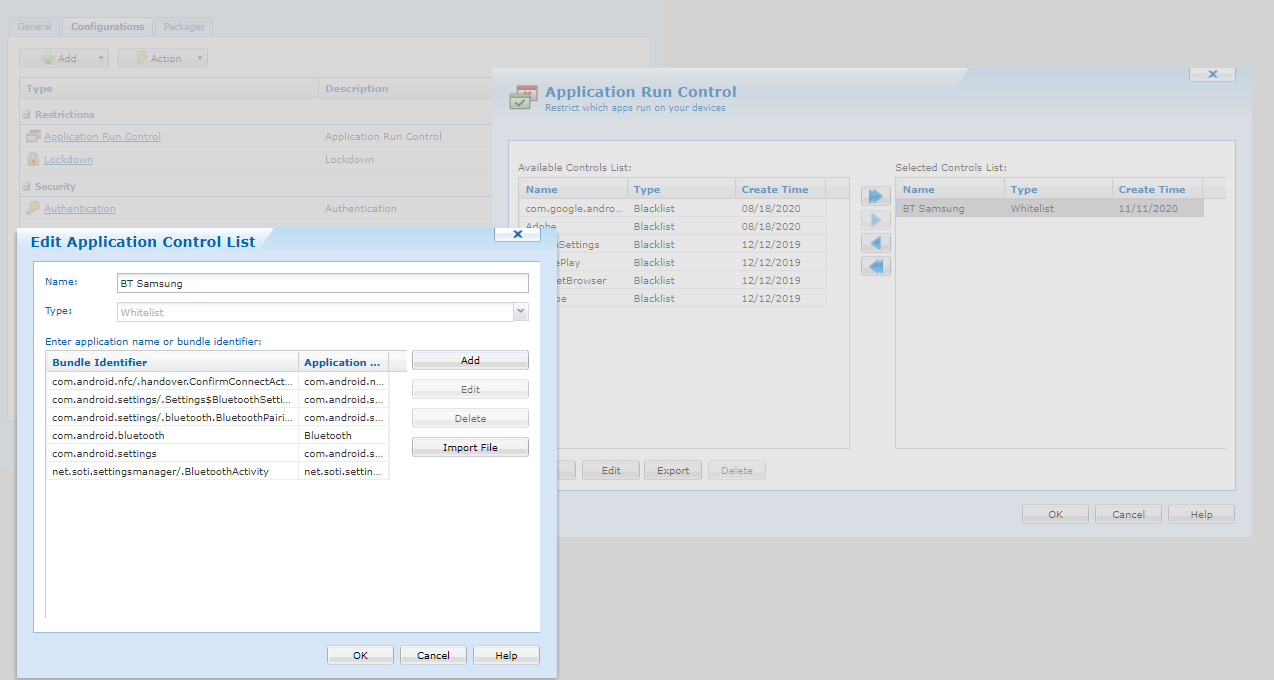Click the move-all-right double arrow button

[875, 197]
